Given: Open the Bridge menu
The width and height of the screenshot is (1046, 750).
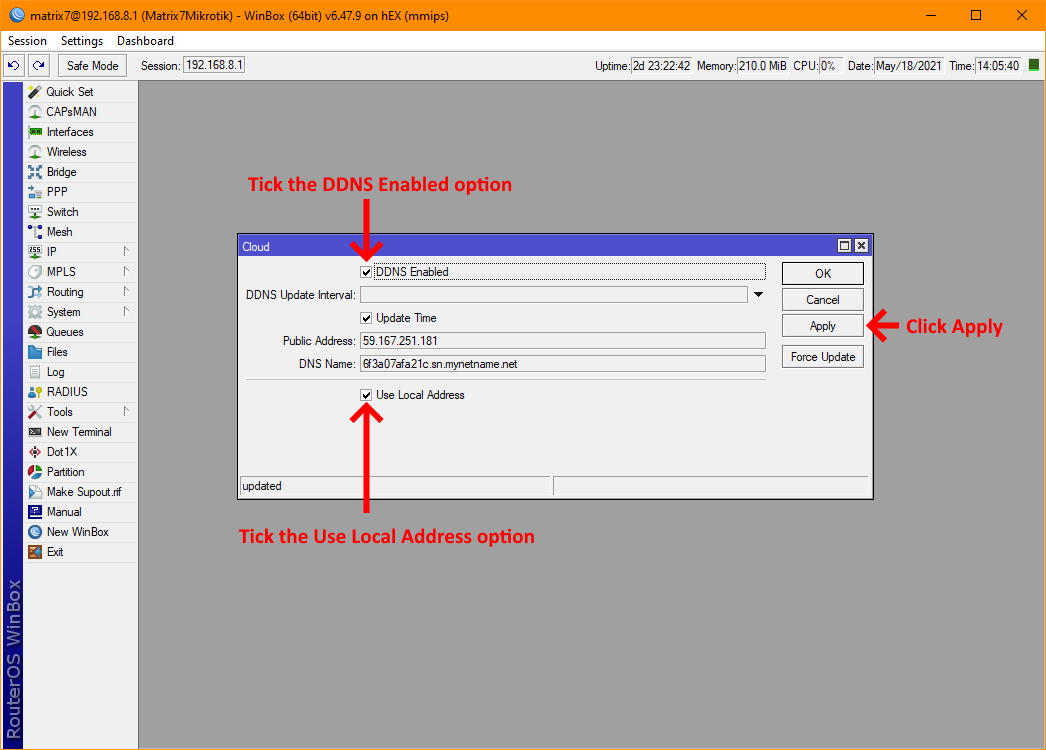Looking at the screenshot, I should click(x=80, y=172).
